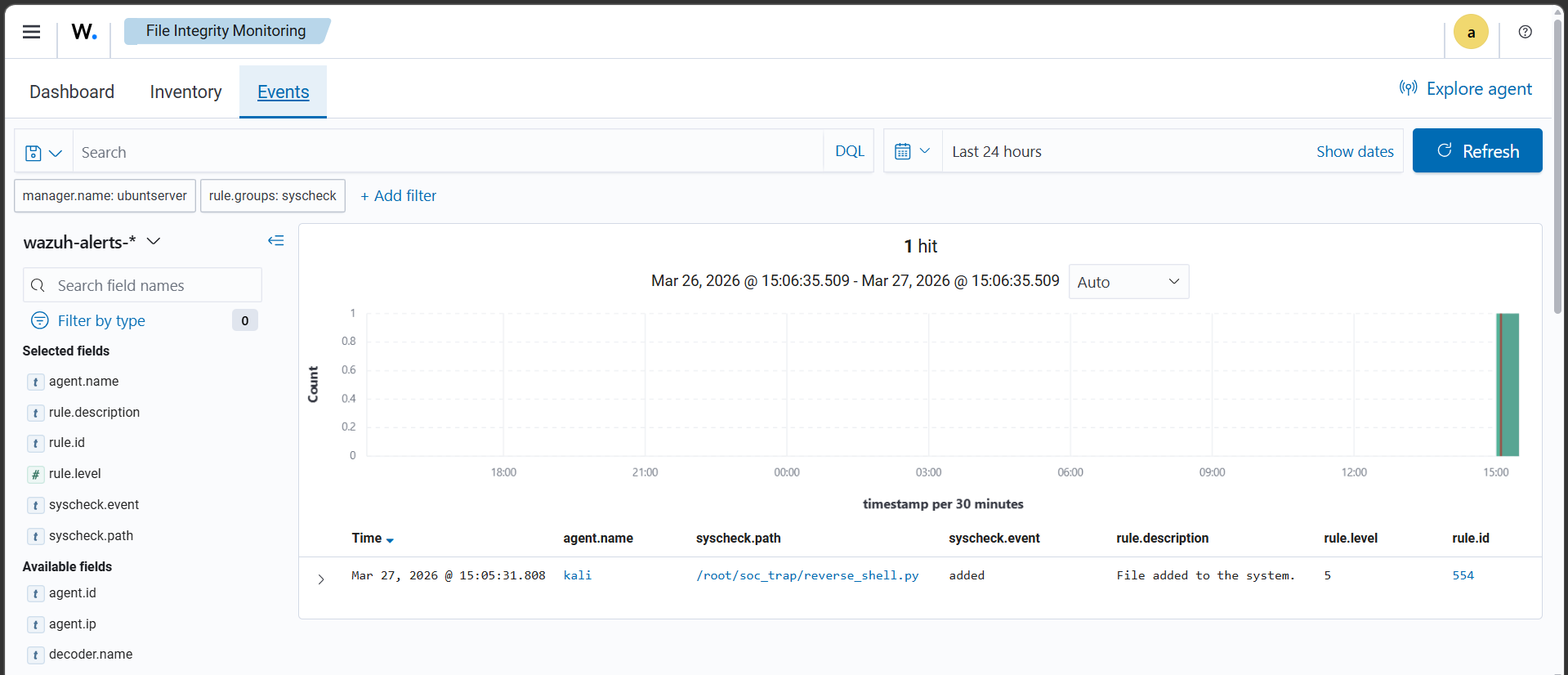This screenshot has width=1568, height=675.
Task: Switch to the Dashboard tab
Action: tap(72, 92)
